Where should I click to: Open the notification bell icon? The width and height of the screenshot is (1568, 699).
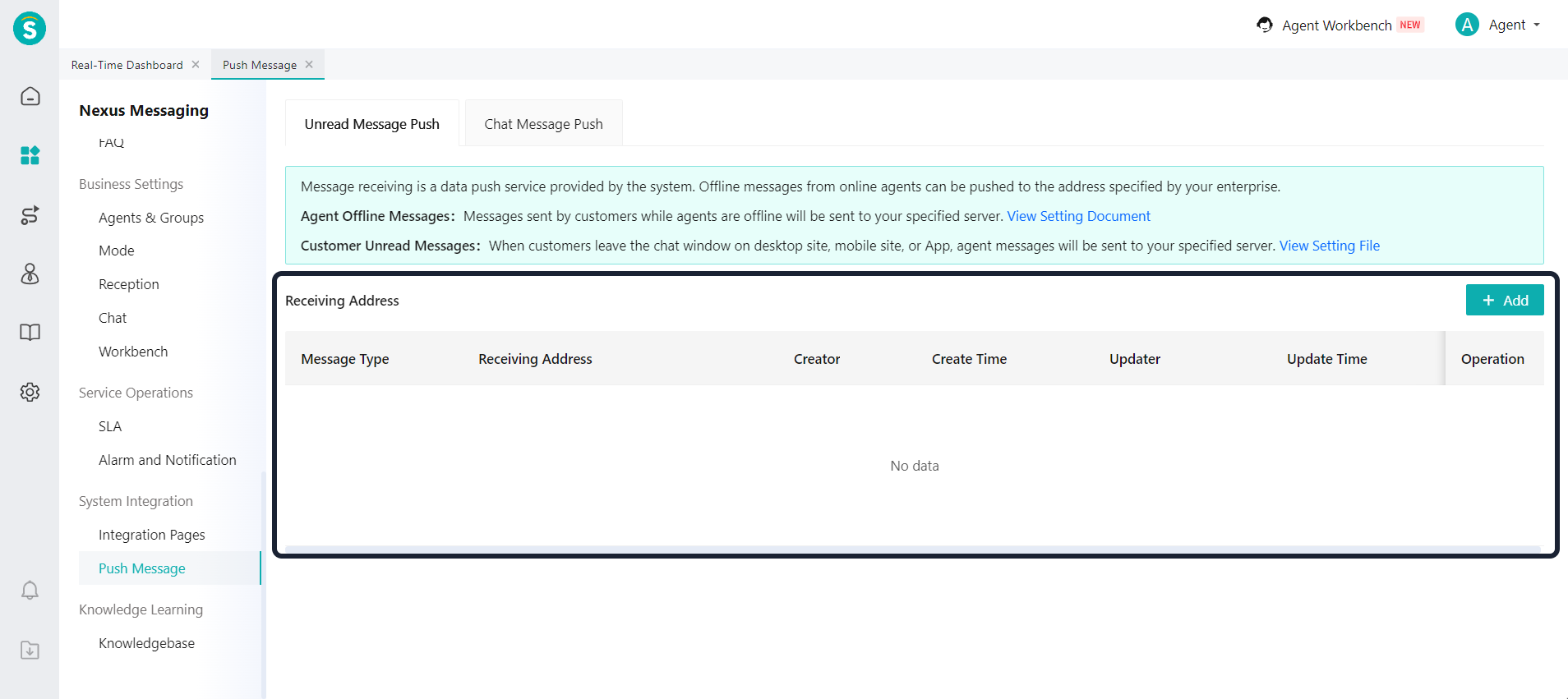click(x=30, y=590)
